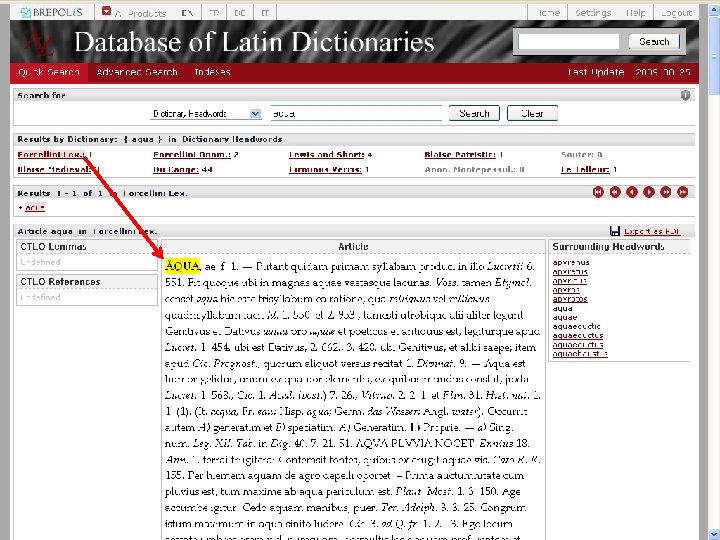Screen dimensions: 720x540
Task: Click the CTLO References panel header
Action: 87,281
